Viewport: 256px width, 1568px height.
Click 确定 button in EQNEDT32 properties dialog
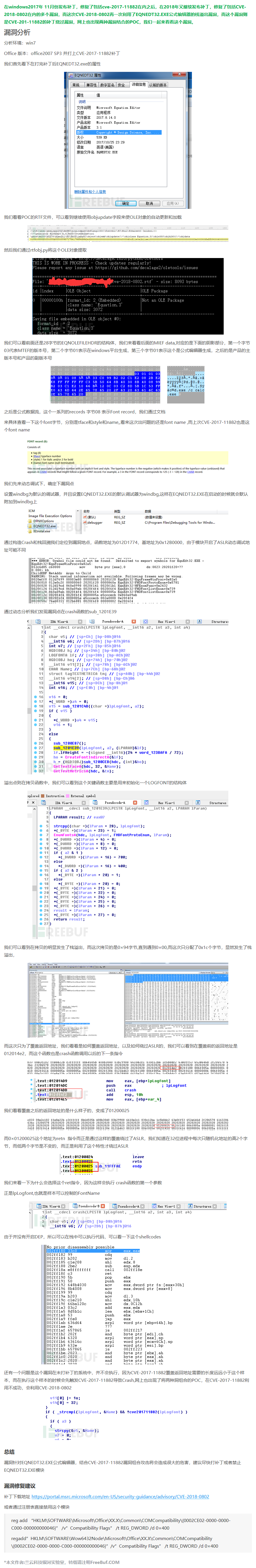126,203
